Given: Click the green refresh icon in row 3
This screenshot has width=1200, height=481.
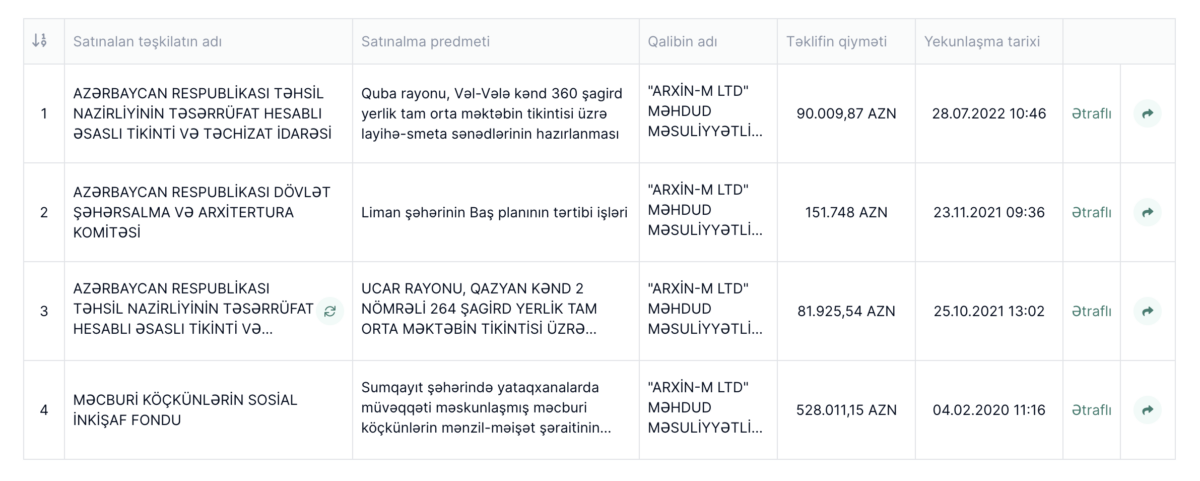Looking at the screenshot, I should click(x=329, y=311).
